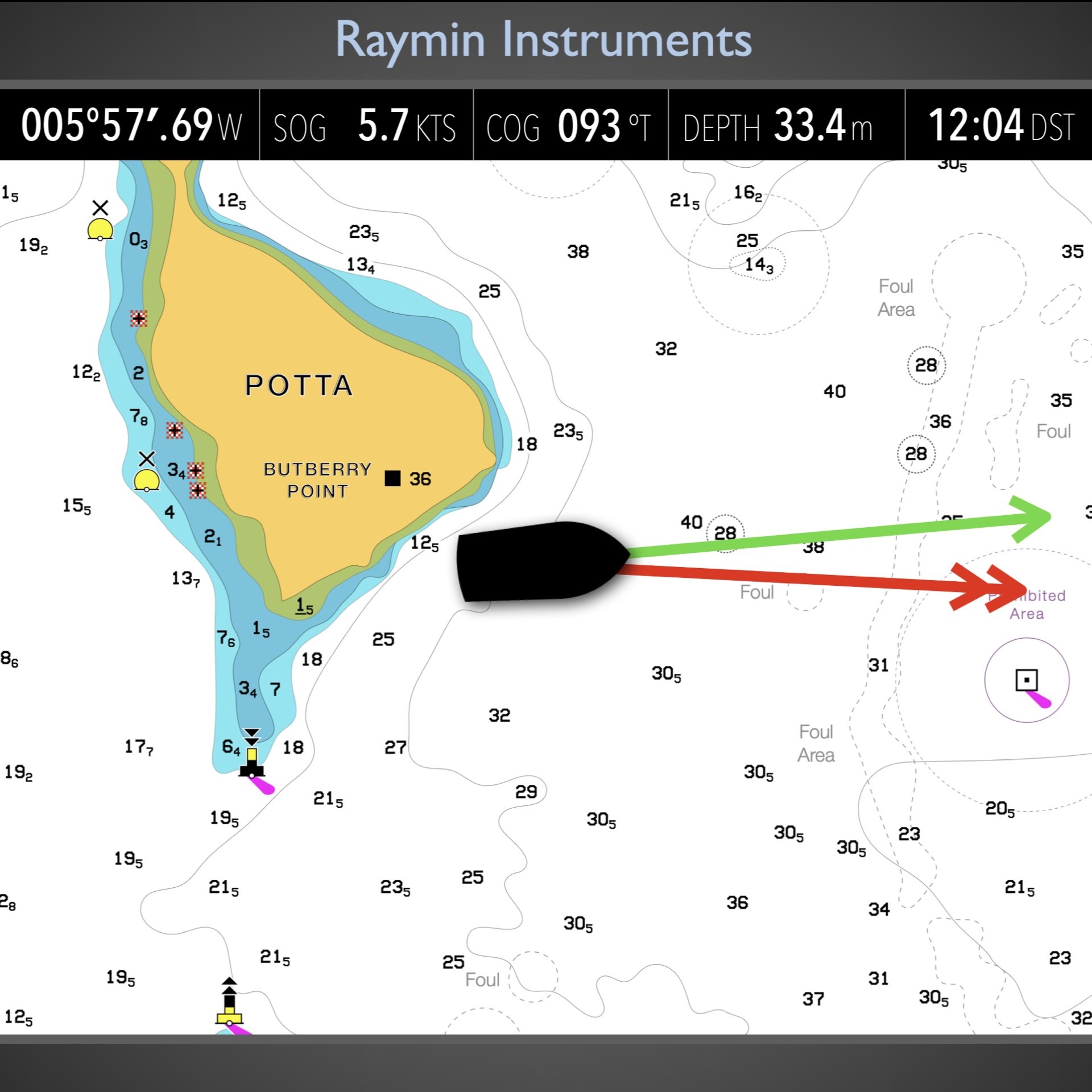
Task: Click the BUTBERRY POINT label
Action: pos(317,480)
